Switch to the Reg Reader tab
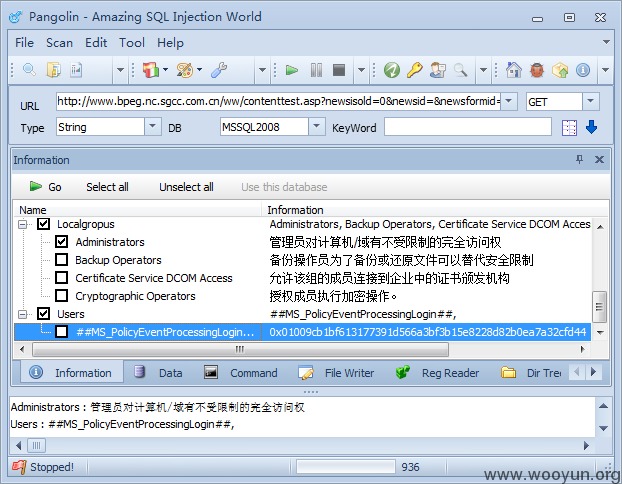 click(438, 373)
